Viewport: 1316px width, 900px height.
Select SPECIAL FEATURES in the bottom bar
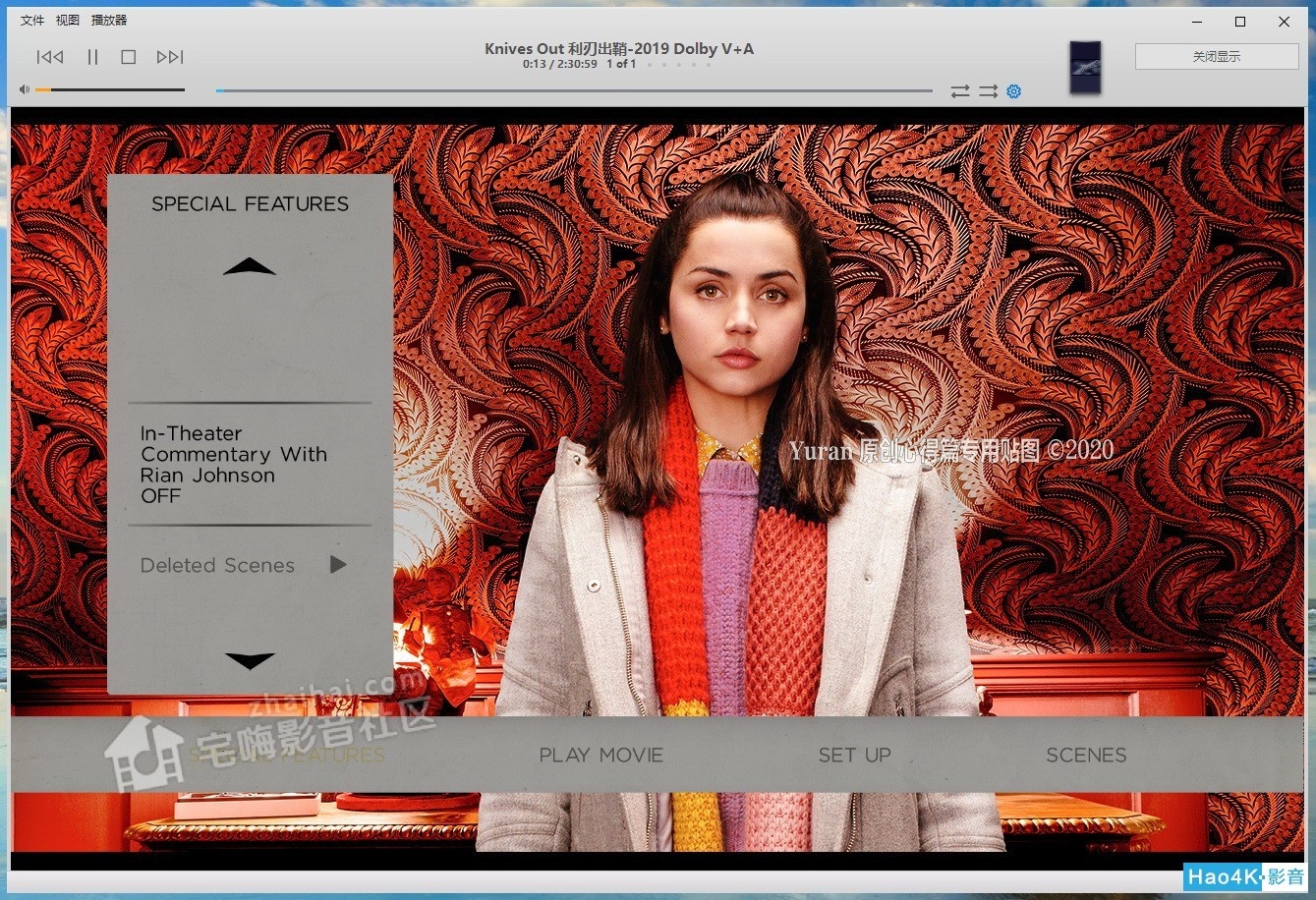pyautogui.click(x=286, y=755)
